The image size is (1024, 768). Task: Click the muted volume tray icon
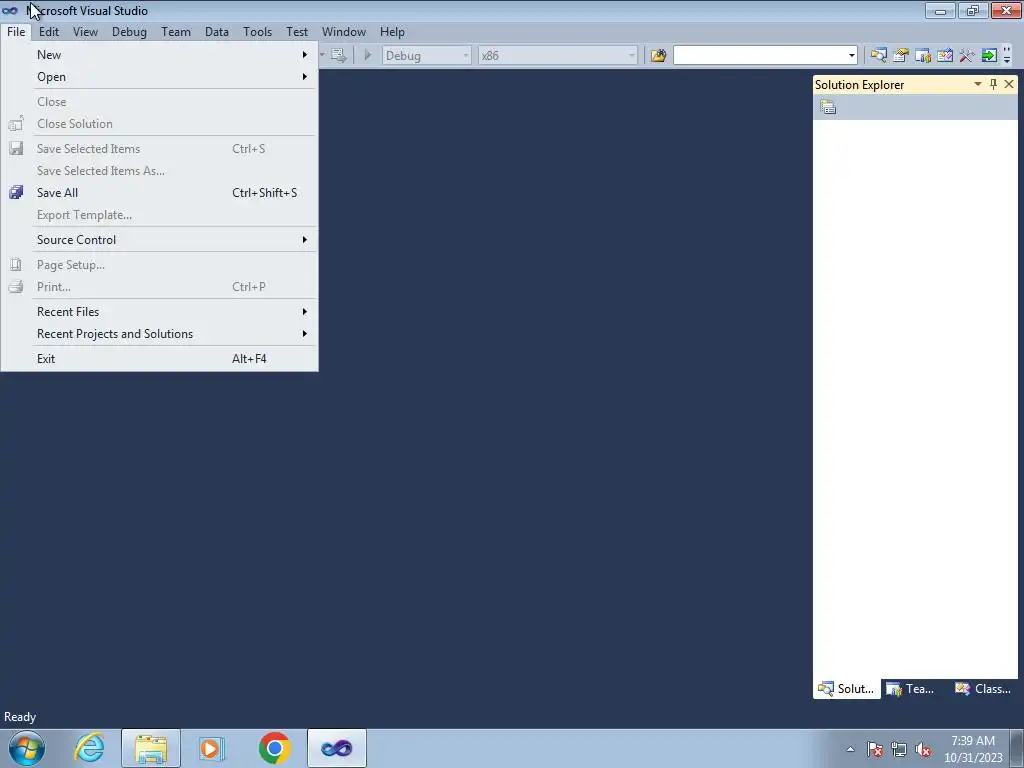(x=923, y=749)
